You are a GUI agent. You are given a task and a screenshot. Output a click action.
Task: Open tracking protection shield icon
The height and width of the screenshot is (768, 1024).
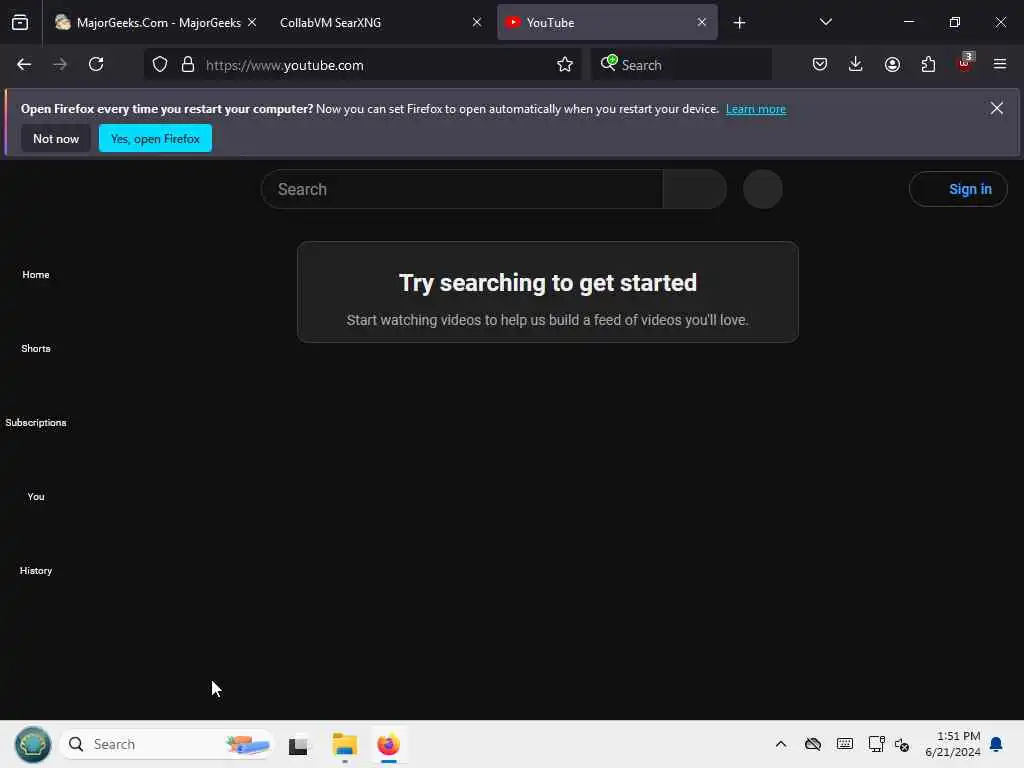click(x=160, y=65)
